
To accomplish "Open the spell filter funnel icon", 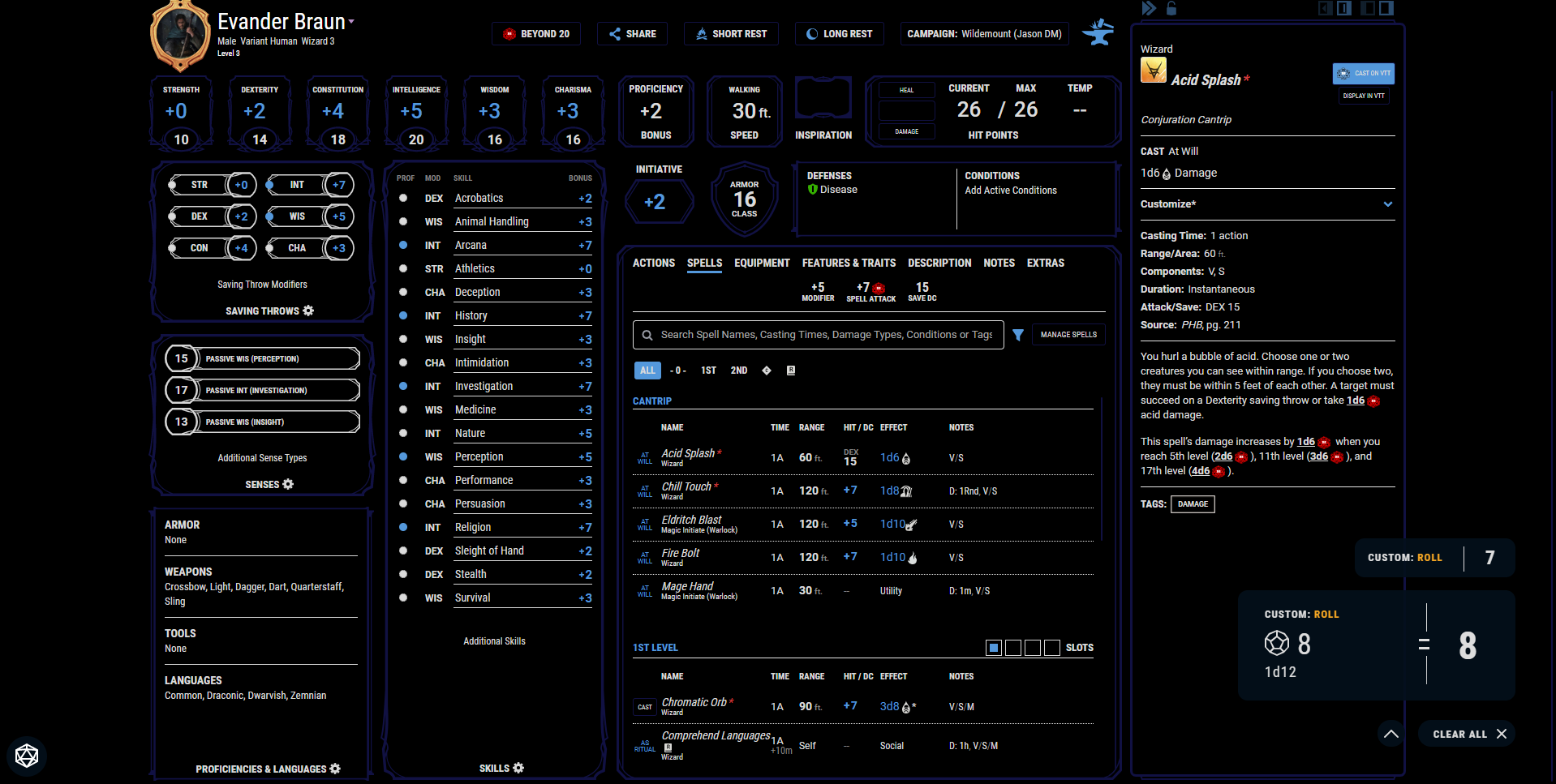I will 1017,335.
